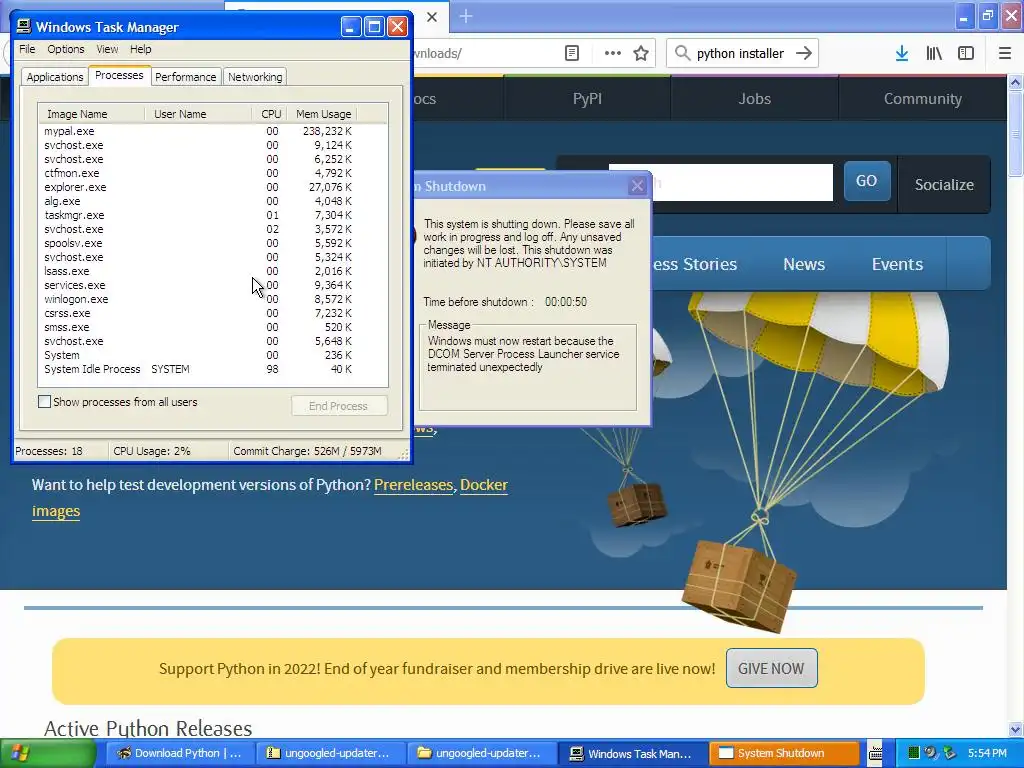Open Task Manager File menu
The width and height of the screenshot is (1024, 768).
(x=27, y=49)
